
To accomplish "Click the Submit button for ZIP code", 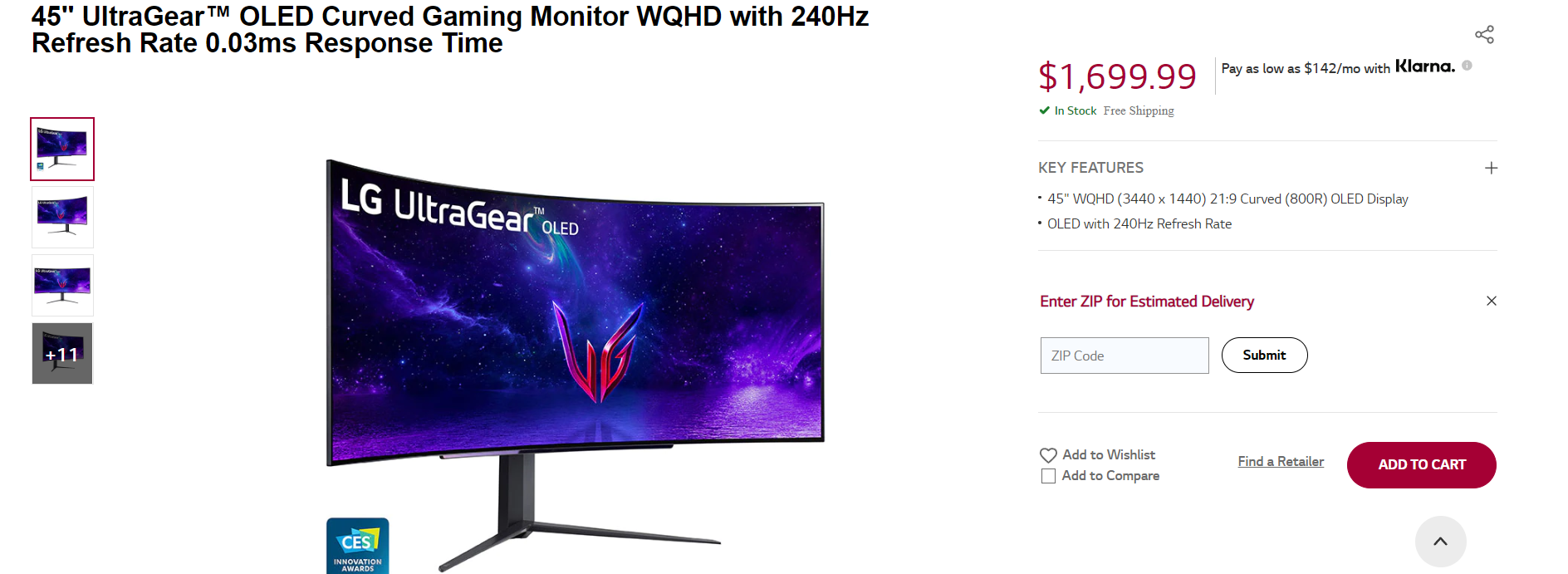I will (1264, 356).
